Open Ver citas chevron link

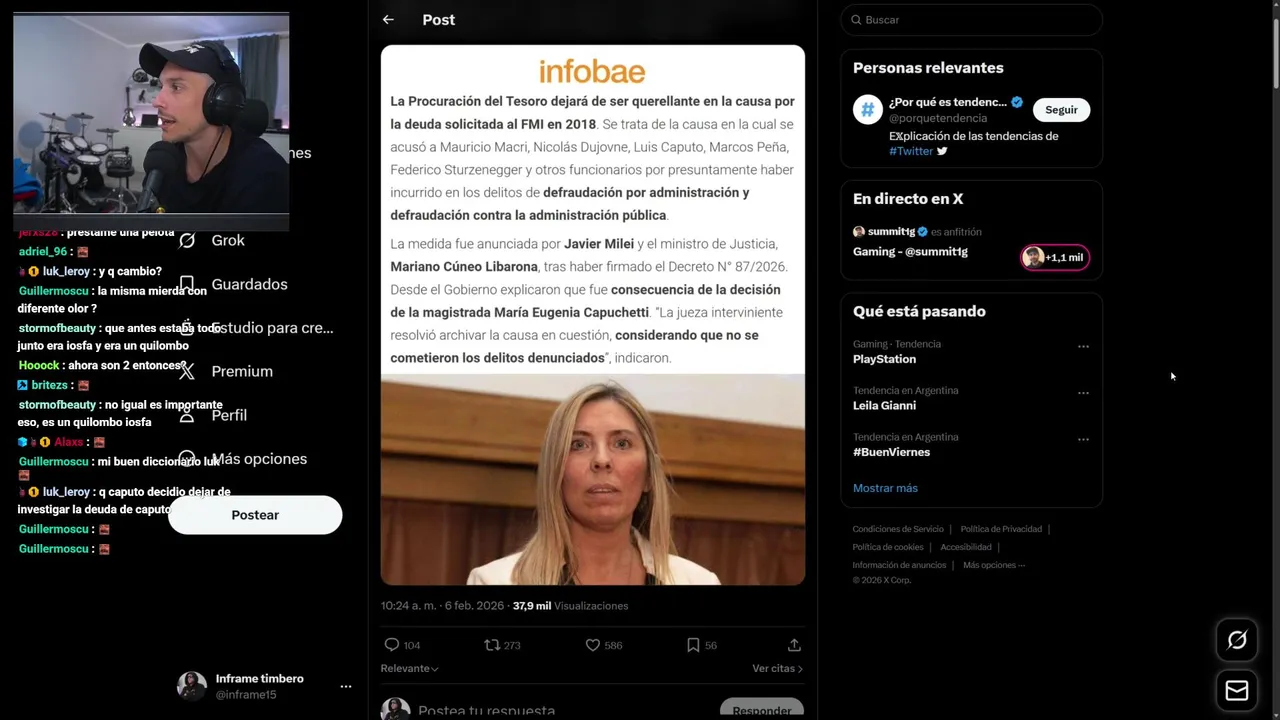pyautogui.click(x=777, y=668)
